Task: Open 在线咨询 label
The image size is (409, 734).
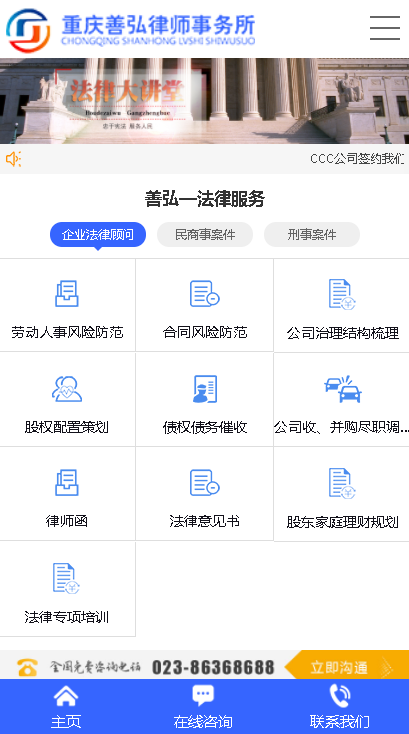Action: point(203,722)
